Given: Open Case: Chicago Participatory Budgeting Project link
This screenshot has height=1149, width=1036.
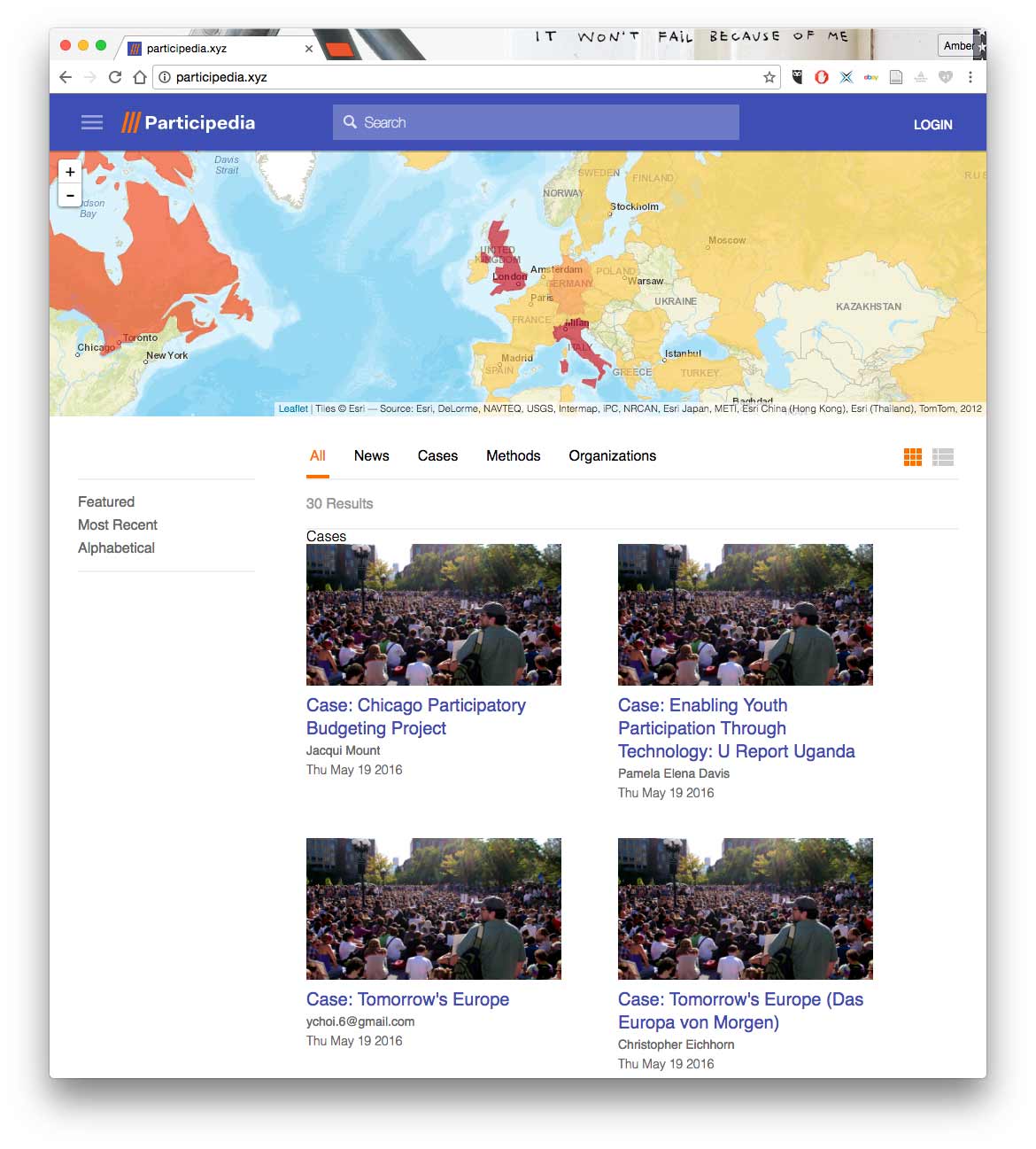Looking at the screenshot, I should (x=415, y=717).
